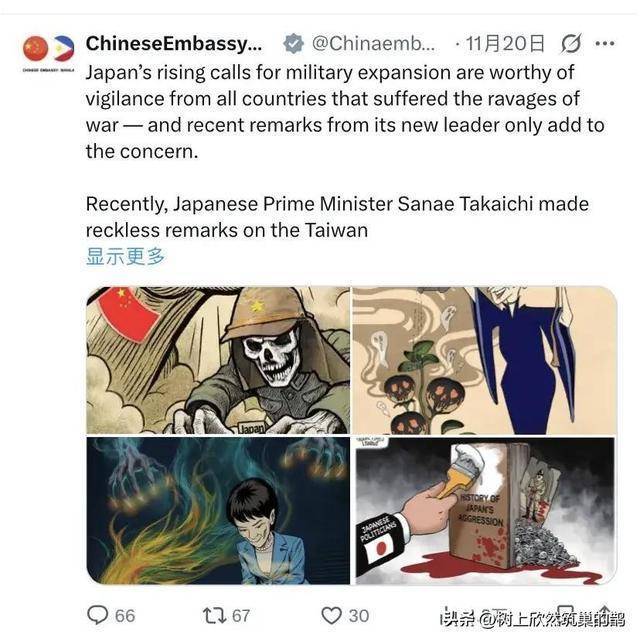Open the skeleton soldier cartoon image
The image size is (640, 642).
[x=218, y=360]
